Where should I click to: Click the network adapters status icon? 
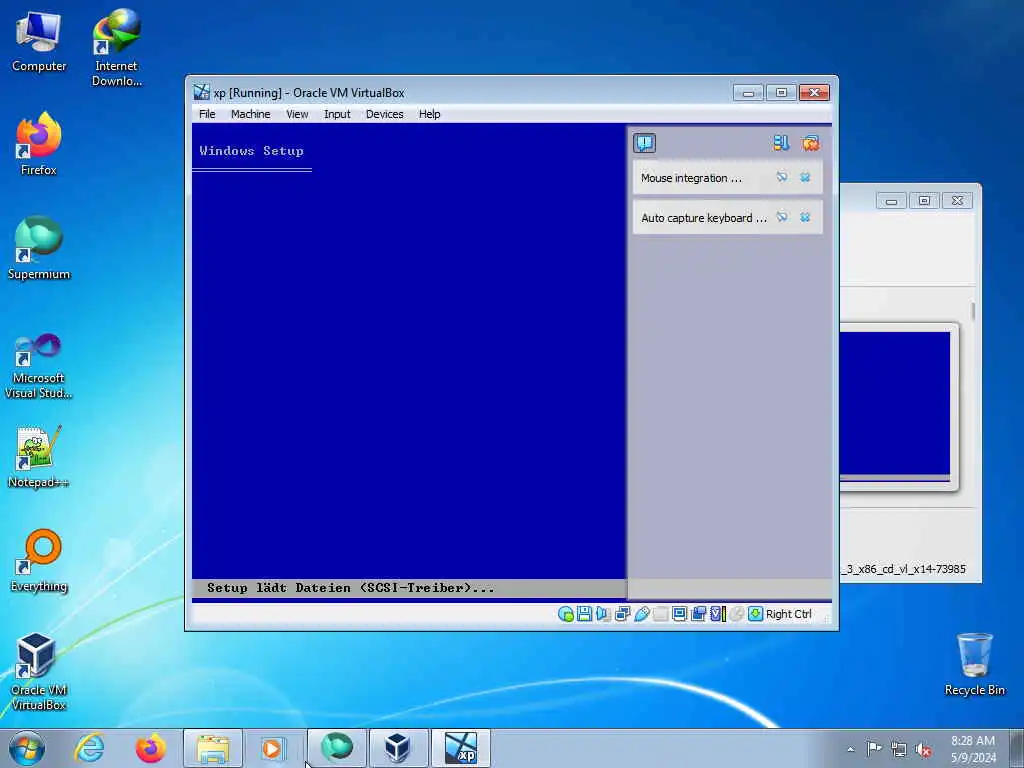tap(622, 614)
